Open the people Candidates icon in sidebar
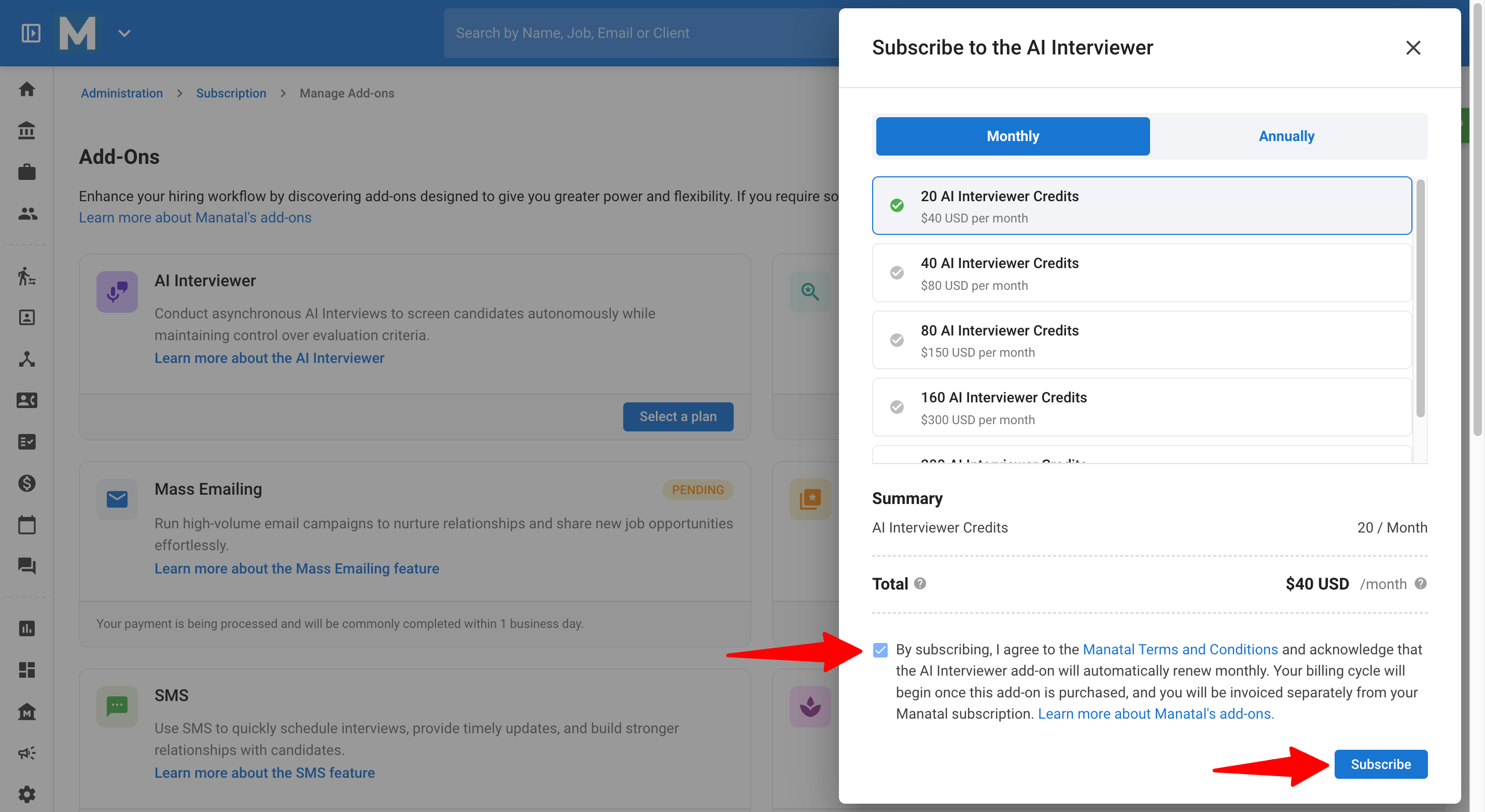Image resolution: width=1485 pixels, height=812 pixels. 26,214
